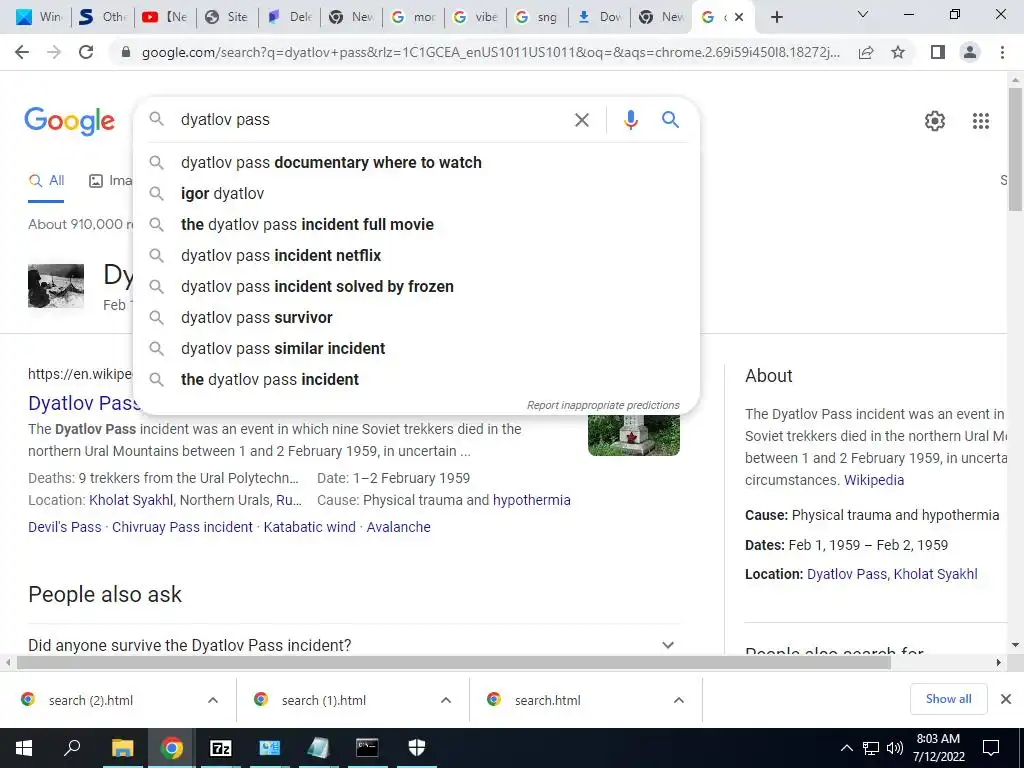Expand 'Did anyone survive the Dyatlov Pass incident?'

(354, 645)
